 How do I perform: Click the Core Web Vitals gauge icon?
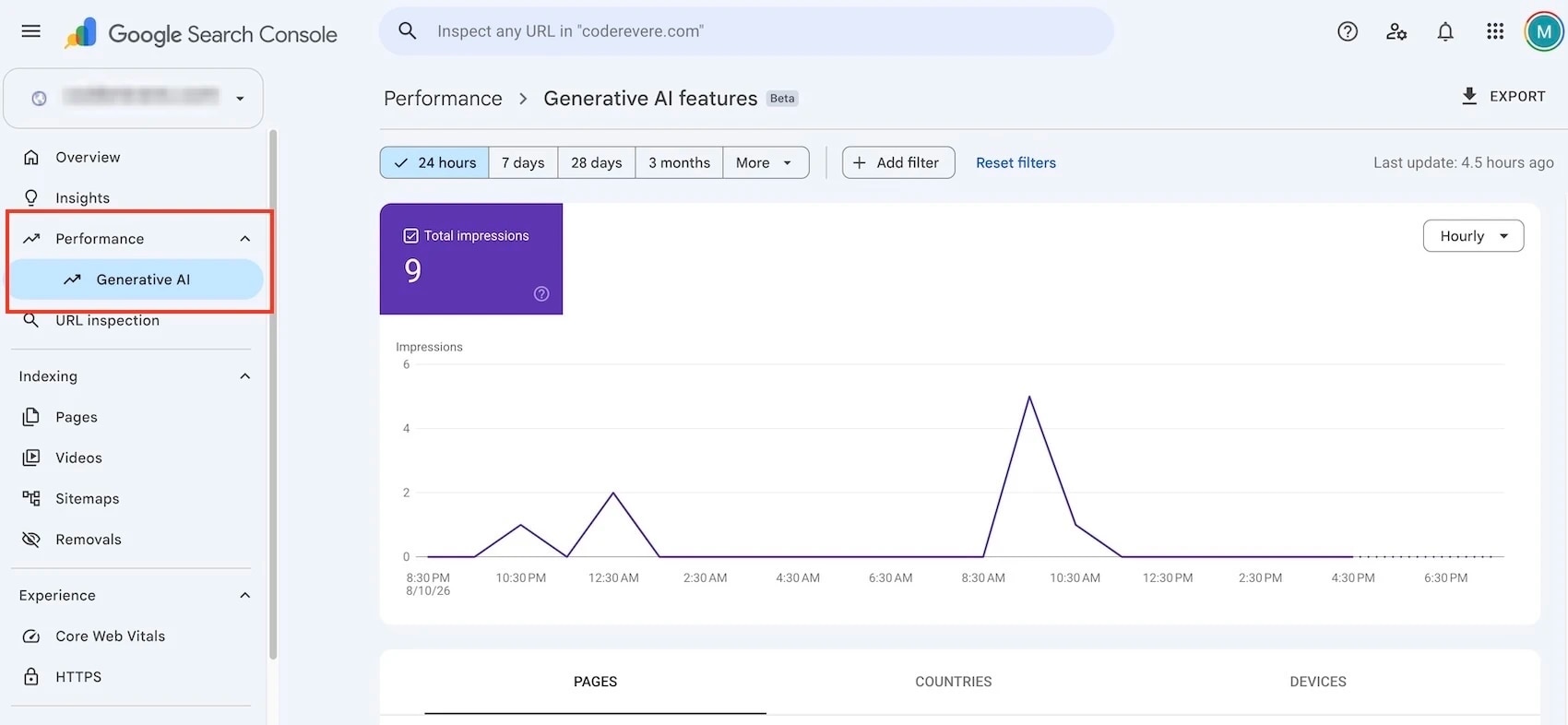(31, 636)
